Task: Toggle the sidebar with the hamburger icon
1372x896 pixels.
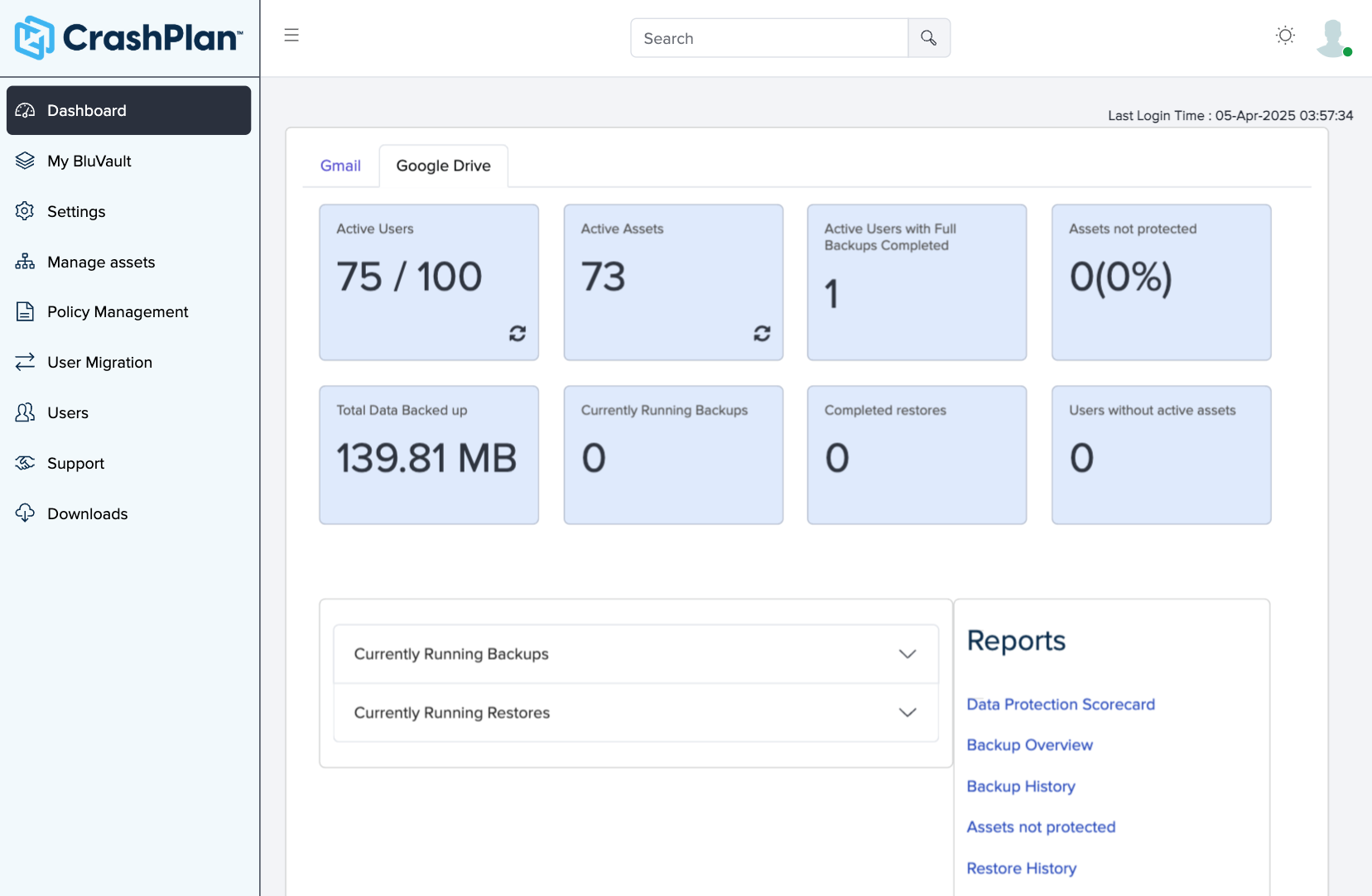Action: click(291, 36)
